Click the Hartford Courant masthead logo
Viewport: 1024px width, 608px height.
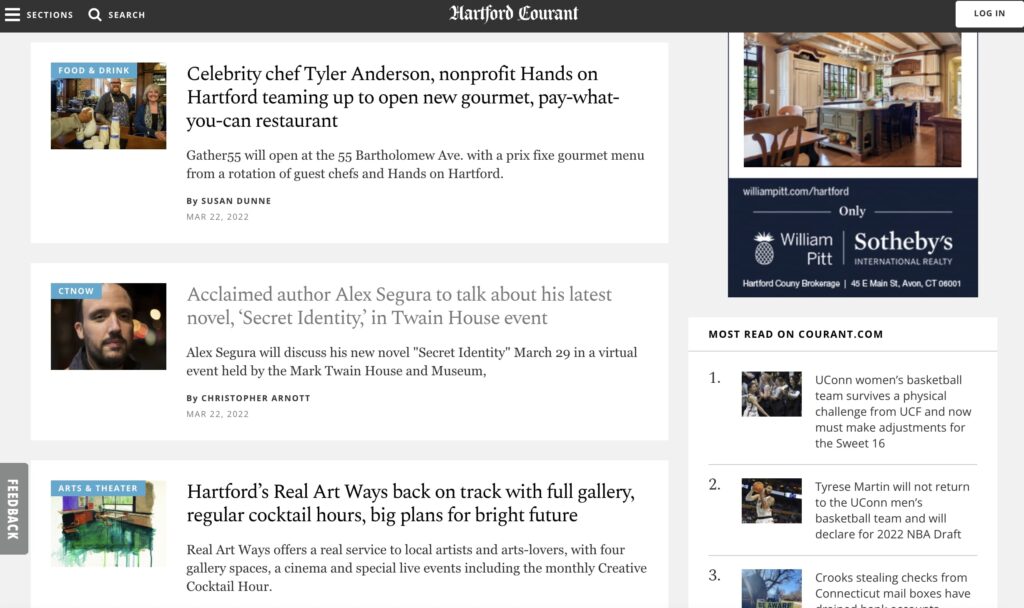512,14
